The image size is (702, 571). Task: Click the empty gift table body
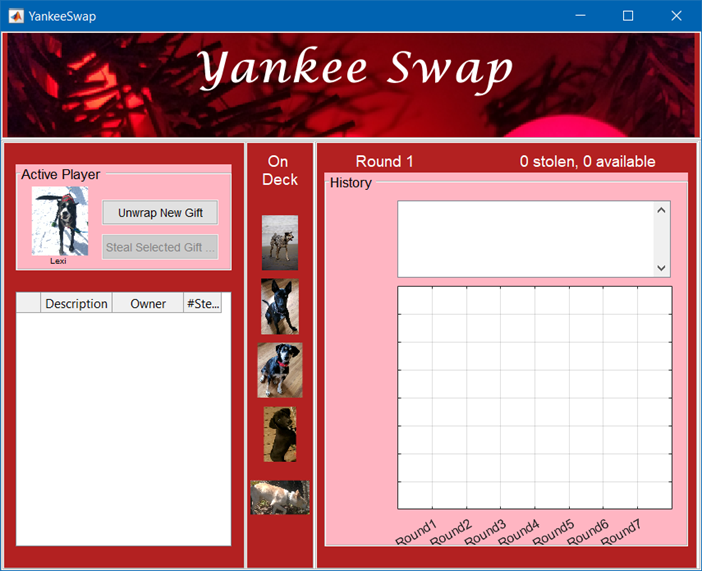click(x=123, y=430)
